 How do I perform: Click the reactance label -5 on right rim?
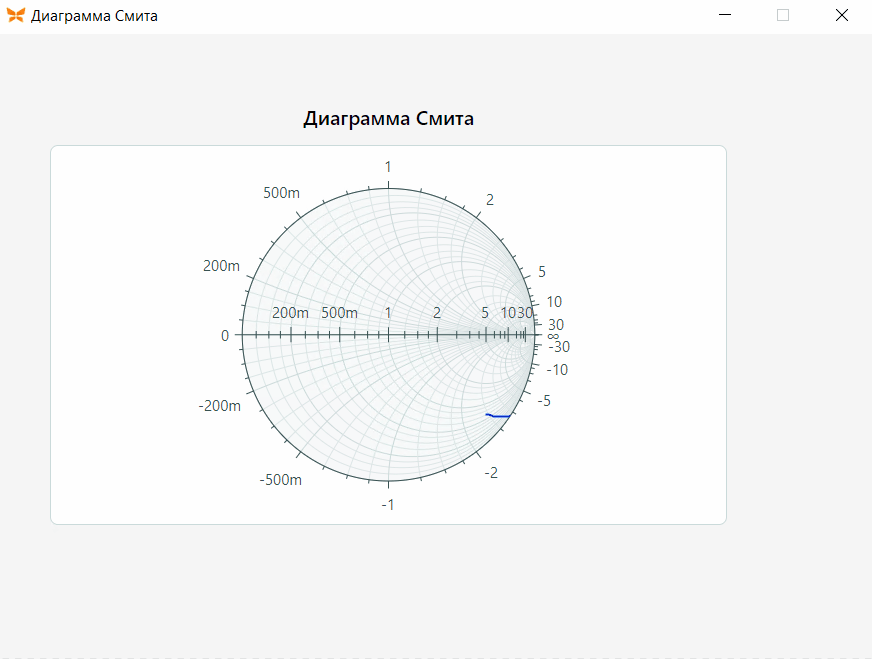(x=544, y=401)
